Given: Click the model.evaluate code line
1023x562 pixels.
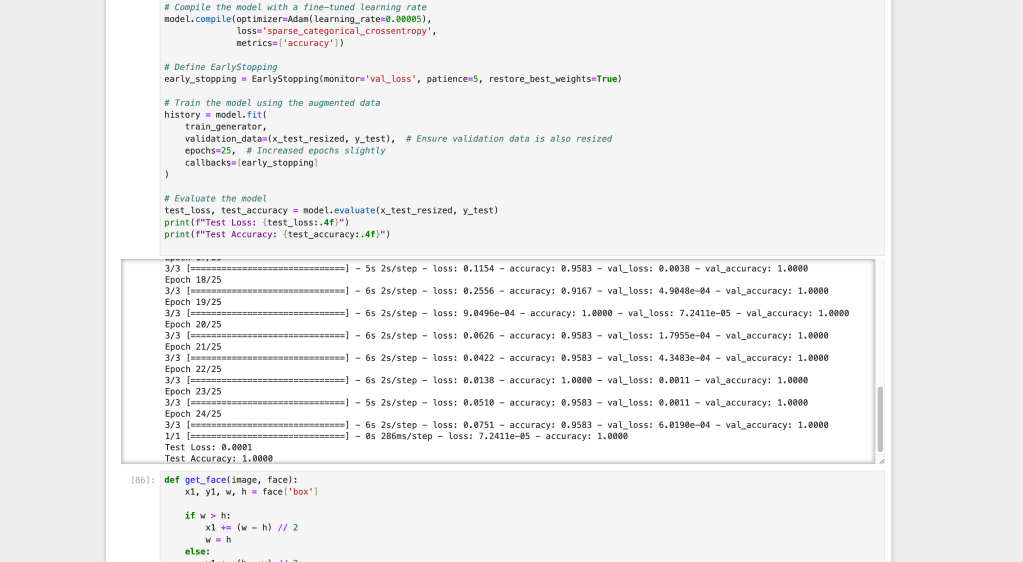Looking at the screenshot, I should 330,210.
